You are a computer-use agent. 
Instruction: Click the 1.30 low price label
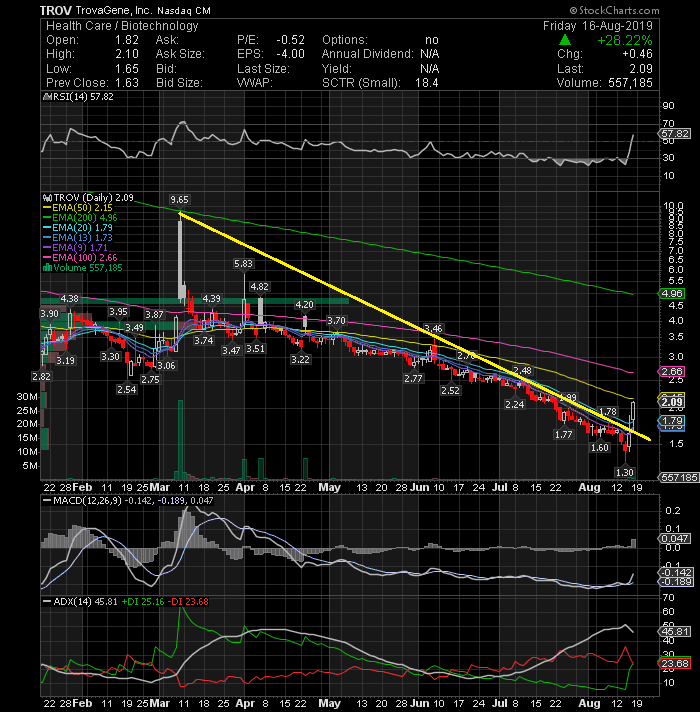tap(625, 472)
